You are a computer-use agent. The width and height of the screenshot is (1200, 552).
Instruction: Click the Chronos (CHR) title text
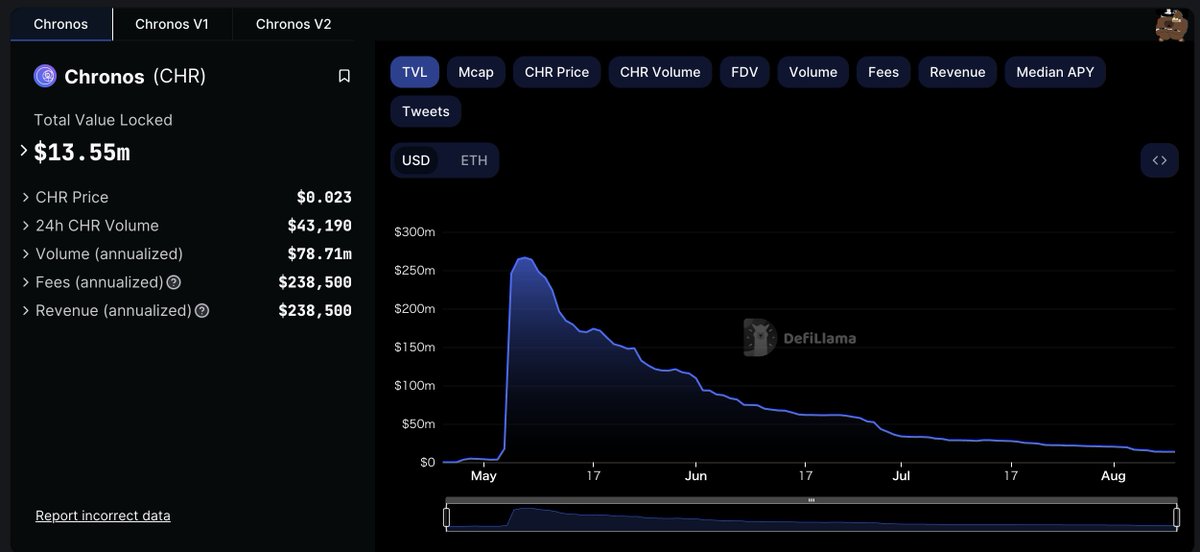[x=135, y=76]
